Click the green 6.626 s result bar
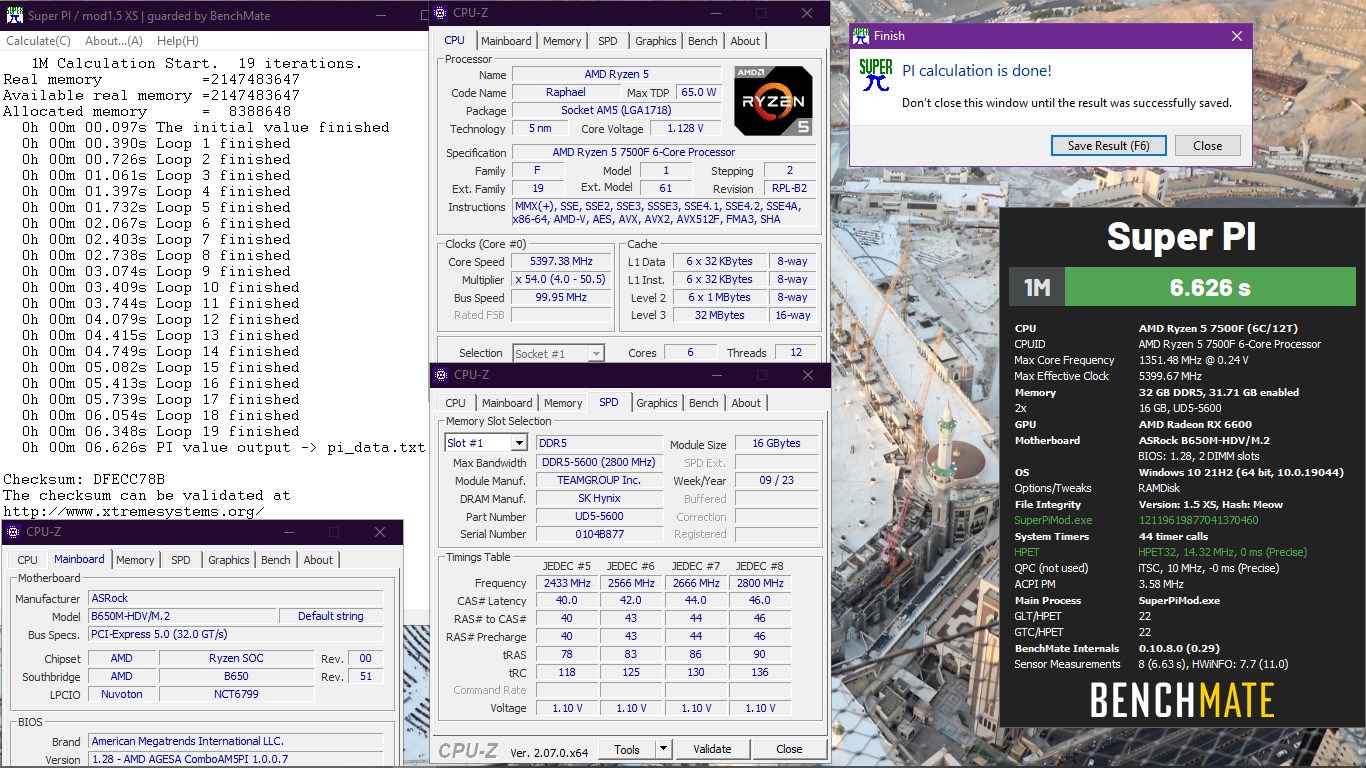Viewport: 1366px width, 768px height. pyautogui.click(x=1210, y=288)
